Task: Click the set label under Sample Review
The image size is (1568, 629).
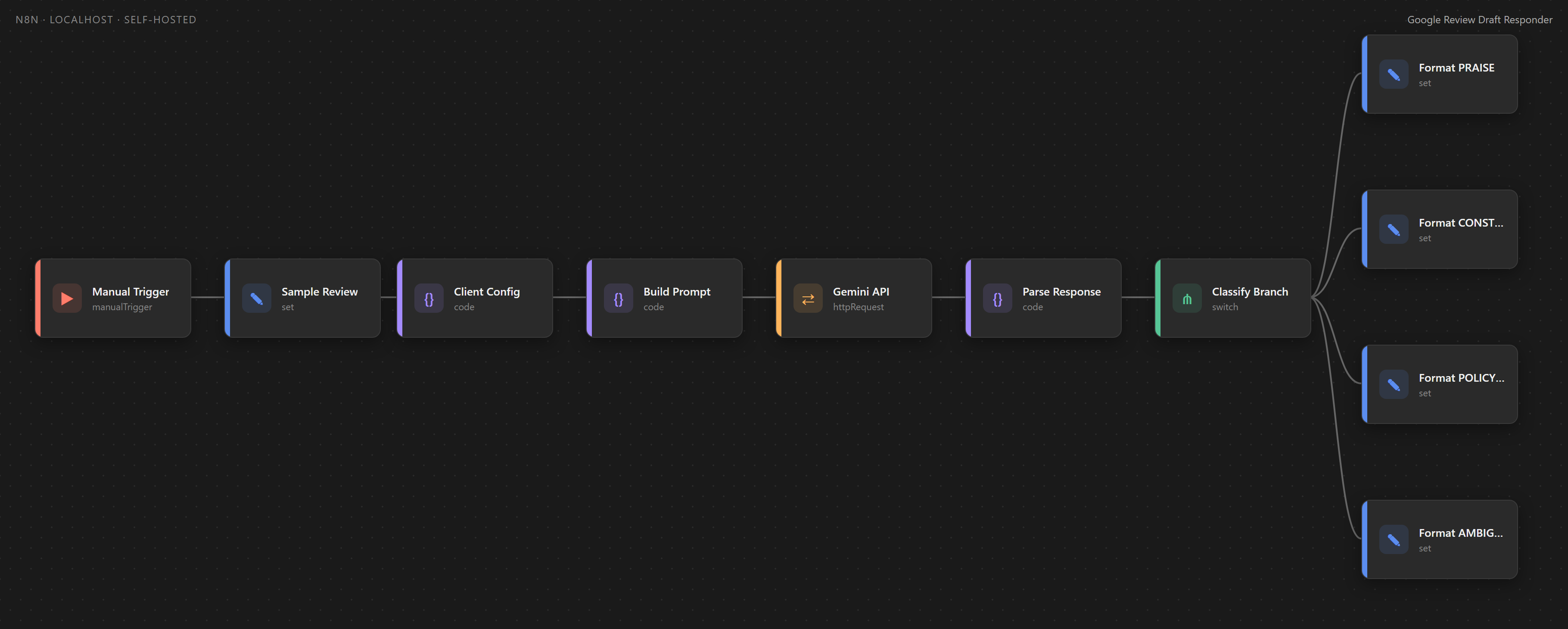Action: point(287,307)
